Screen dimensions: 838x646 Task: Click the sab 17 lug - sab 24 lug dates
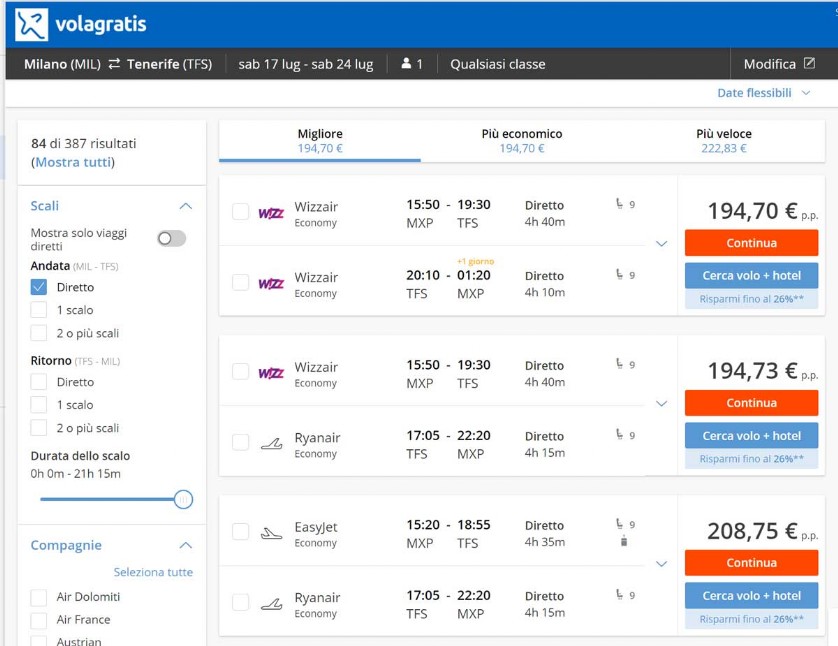point(306,64)
